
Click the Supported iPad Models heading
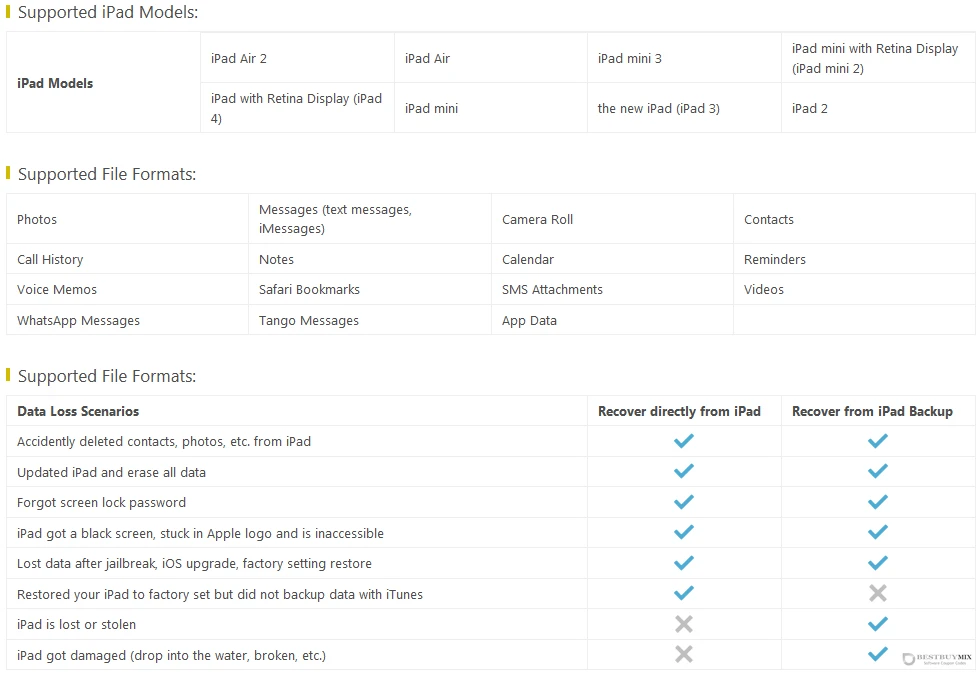coord(107,12)
